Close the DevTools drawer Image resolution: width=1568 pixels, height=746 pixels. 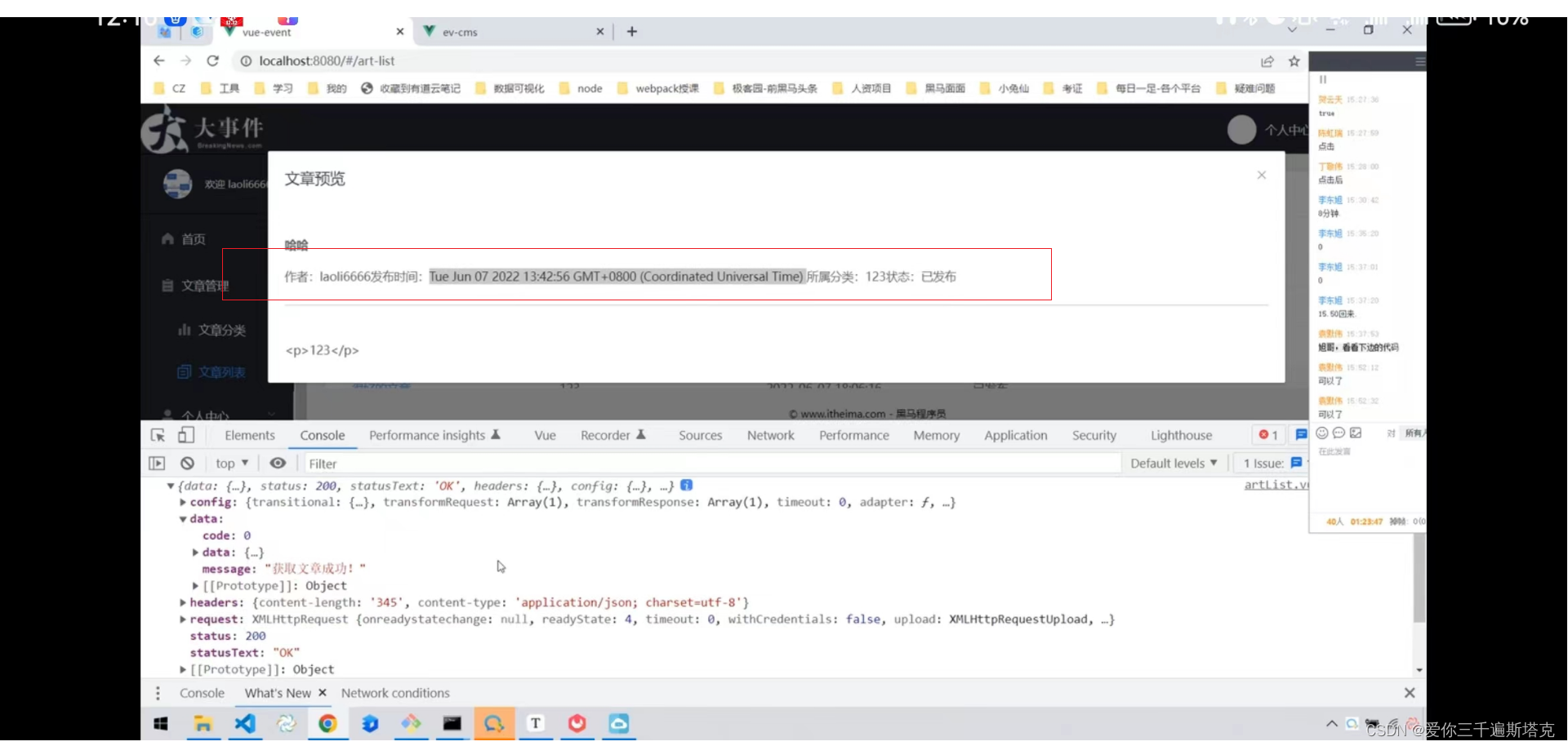[x=1410, y=693]
